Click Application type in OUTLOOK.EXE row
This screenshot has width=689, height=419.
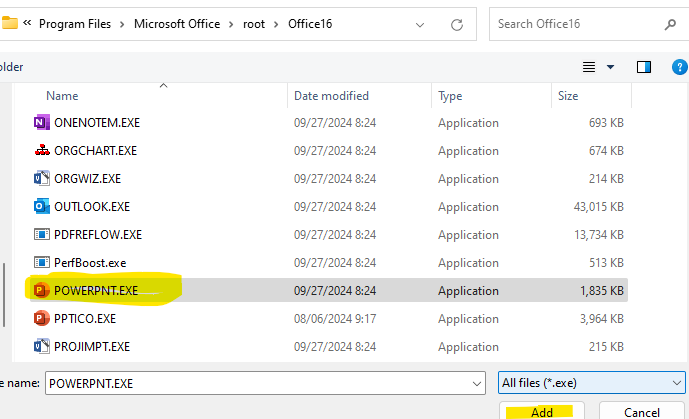tap(468, 207)
